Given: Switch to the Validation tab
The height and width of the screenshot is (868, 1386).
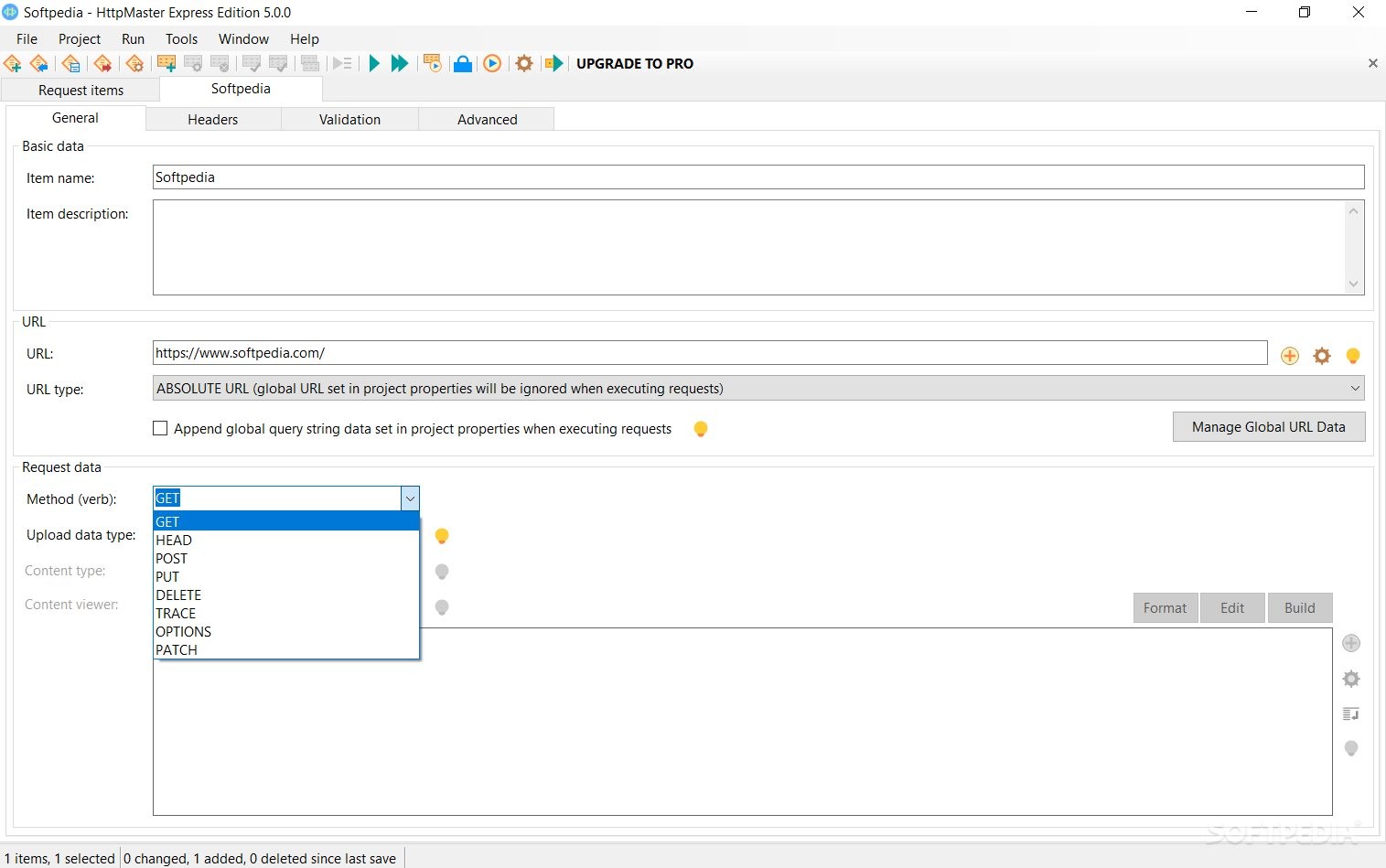Looking at the screenshot, I should tap(349, 119).
